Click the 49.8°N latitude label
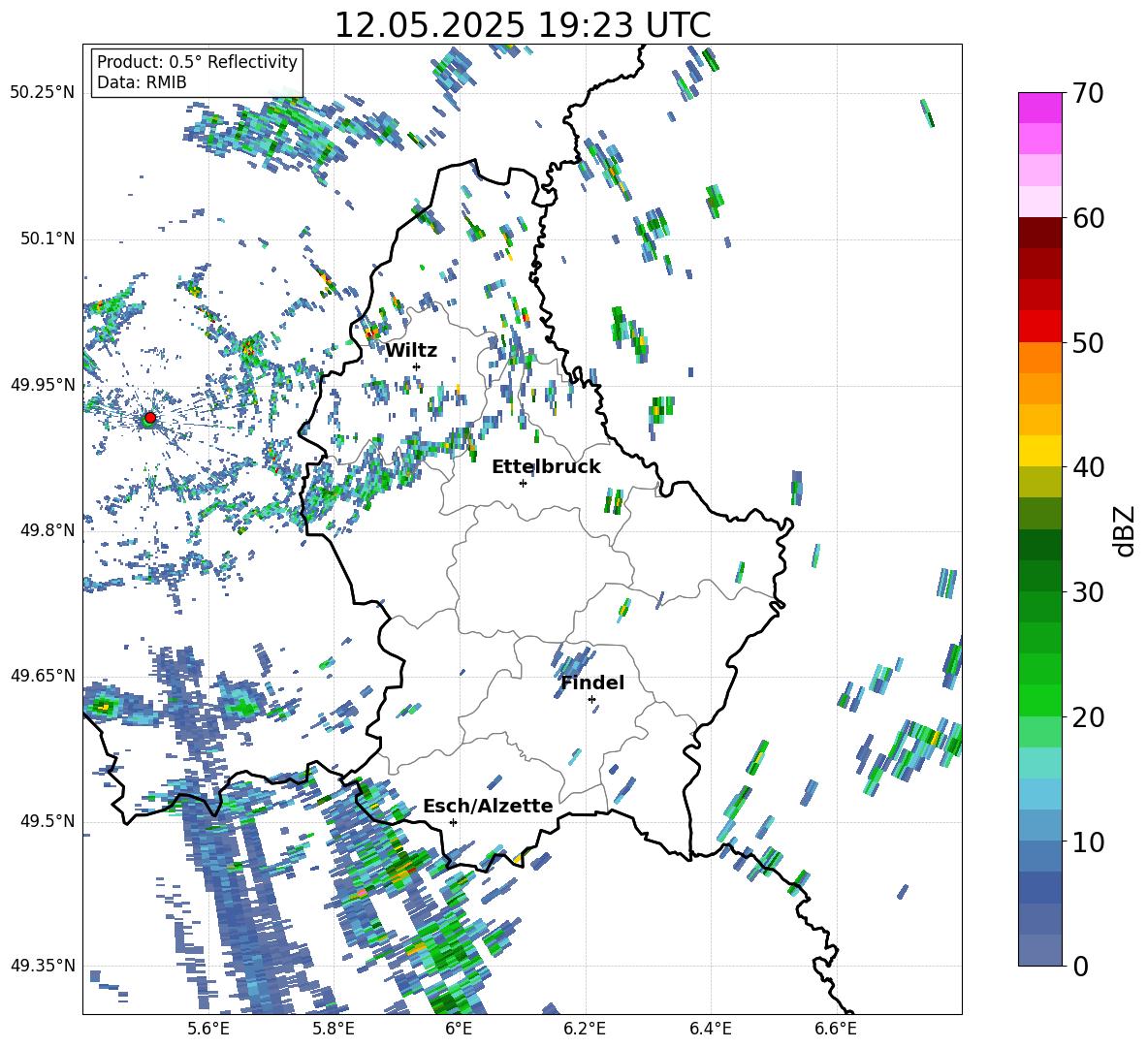 click(x=48, y=530)
